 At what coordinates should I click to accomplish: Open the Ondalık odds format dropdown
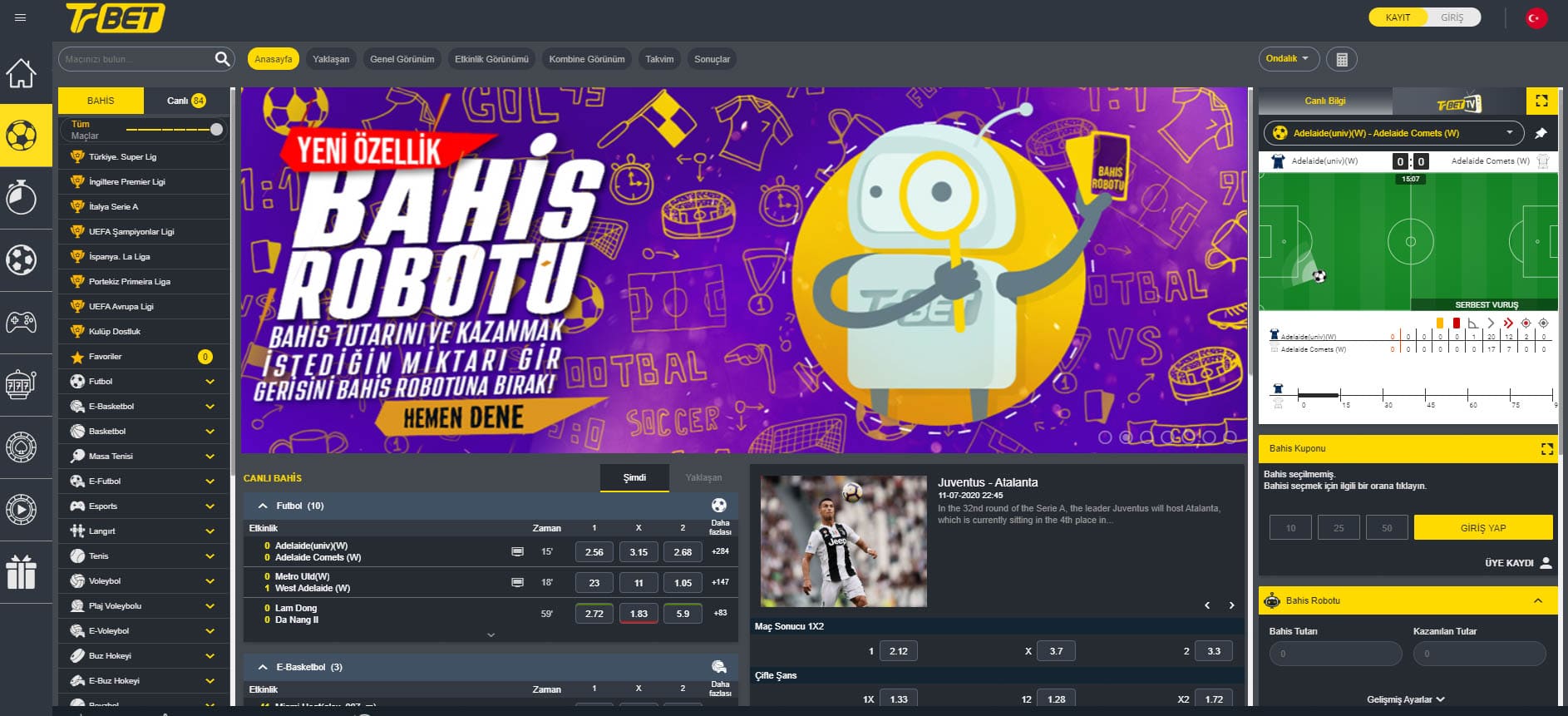tap(1288, 59)
